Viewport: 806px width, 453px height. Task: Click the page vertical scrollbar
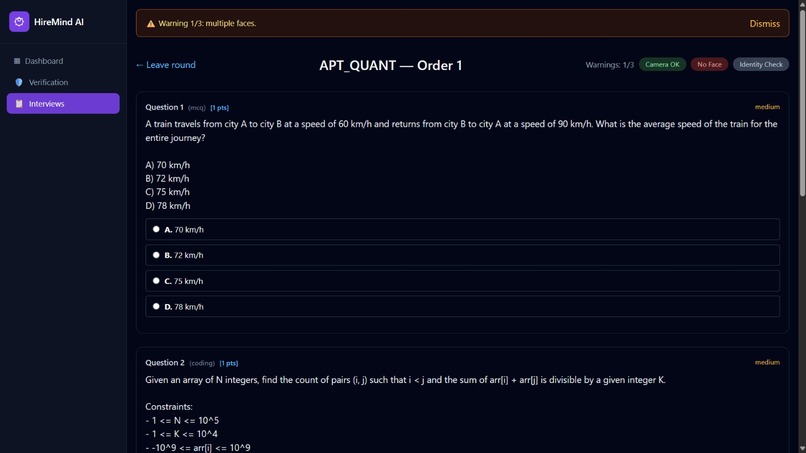(x=802, y=103)
